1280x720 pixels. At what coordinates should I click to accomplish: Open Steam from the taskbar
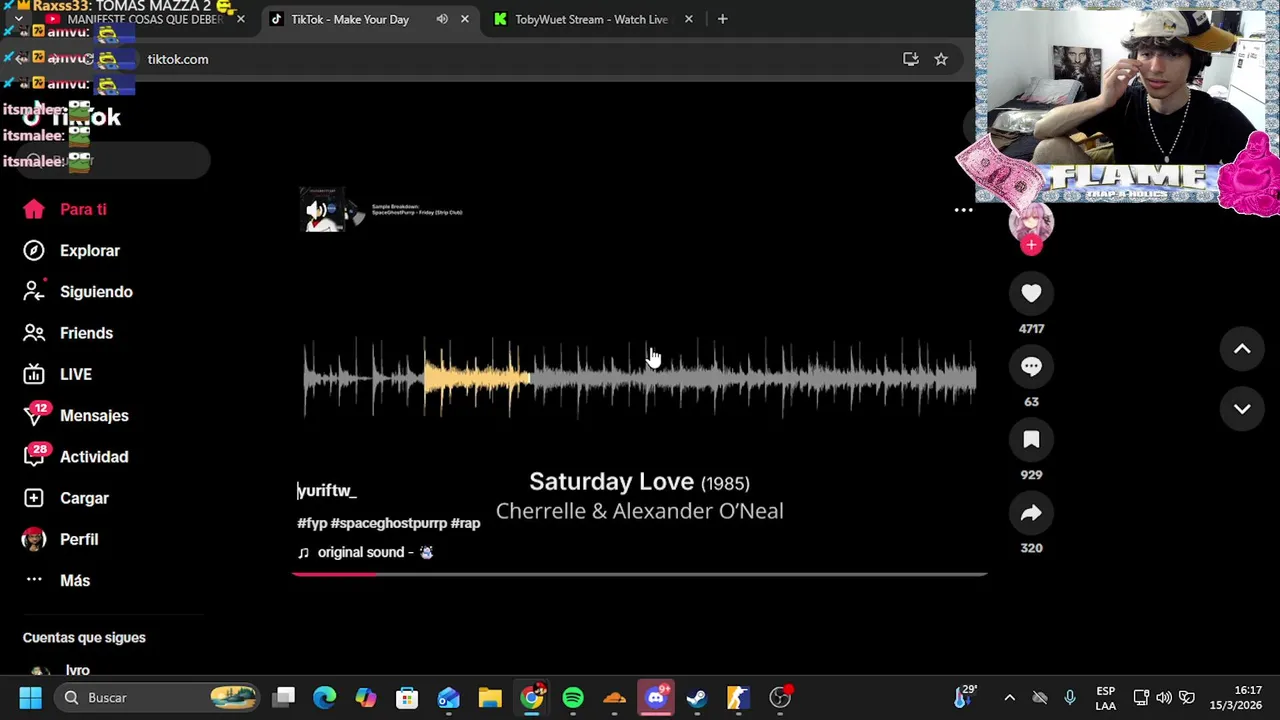tap(697, 698)
